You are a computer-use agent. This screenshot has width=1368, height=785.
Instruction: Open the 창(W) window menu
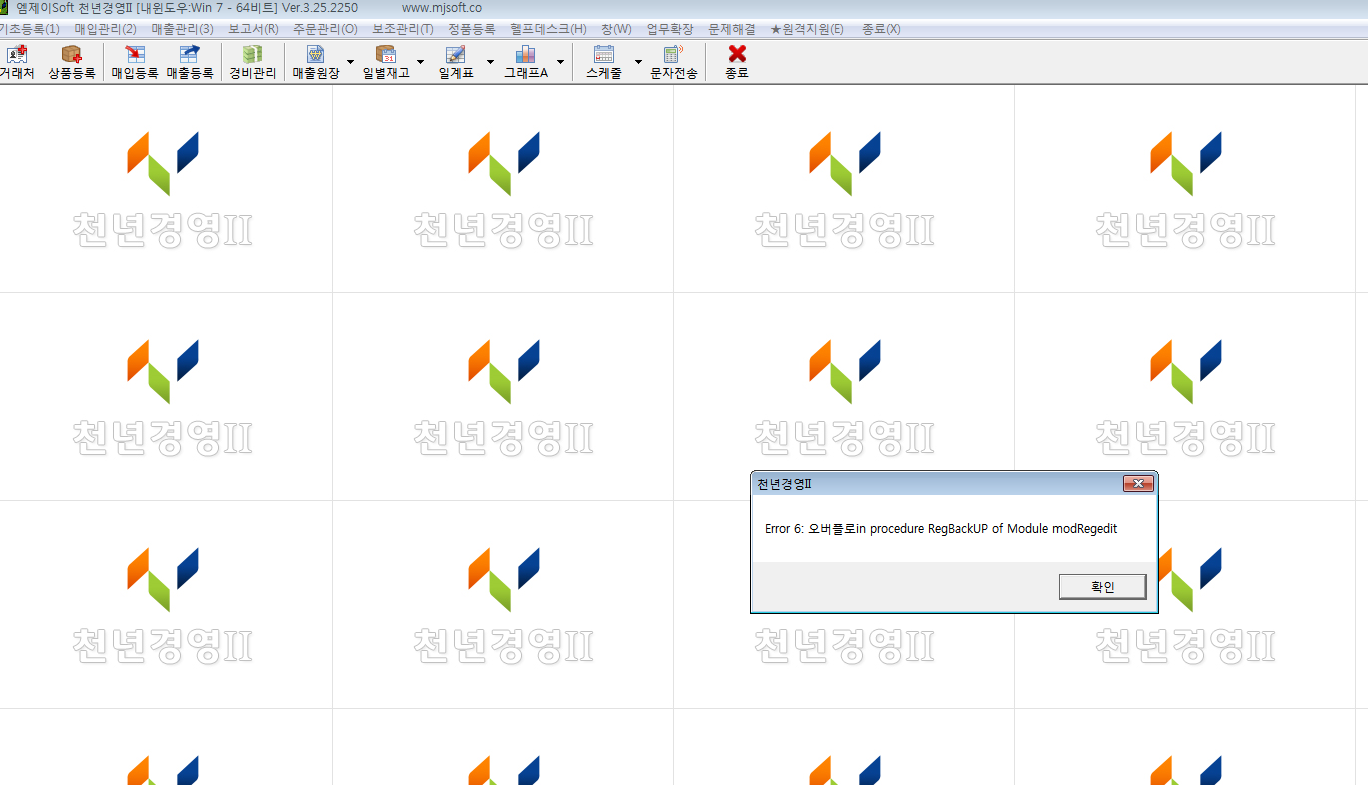click(x=616, y=29)
